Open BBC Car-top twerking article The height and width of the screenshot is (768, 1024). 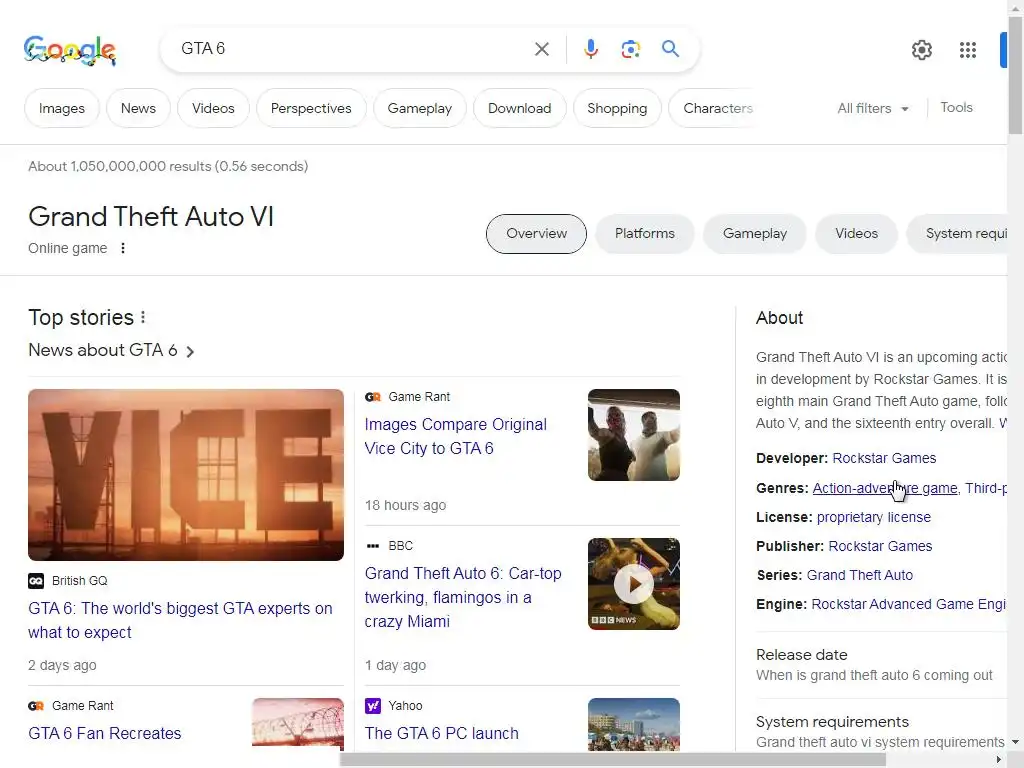463,598
